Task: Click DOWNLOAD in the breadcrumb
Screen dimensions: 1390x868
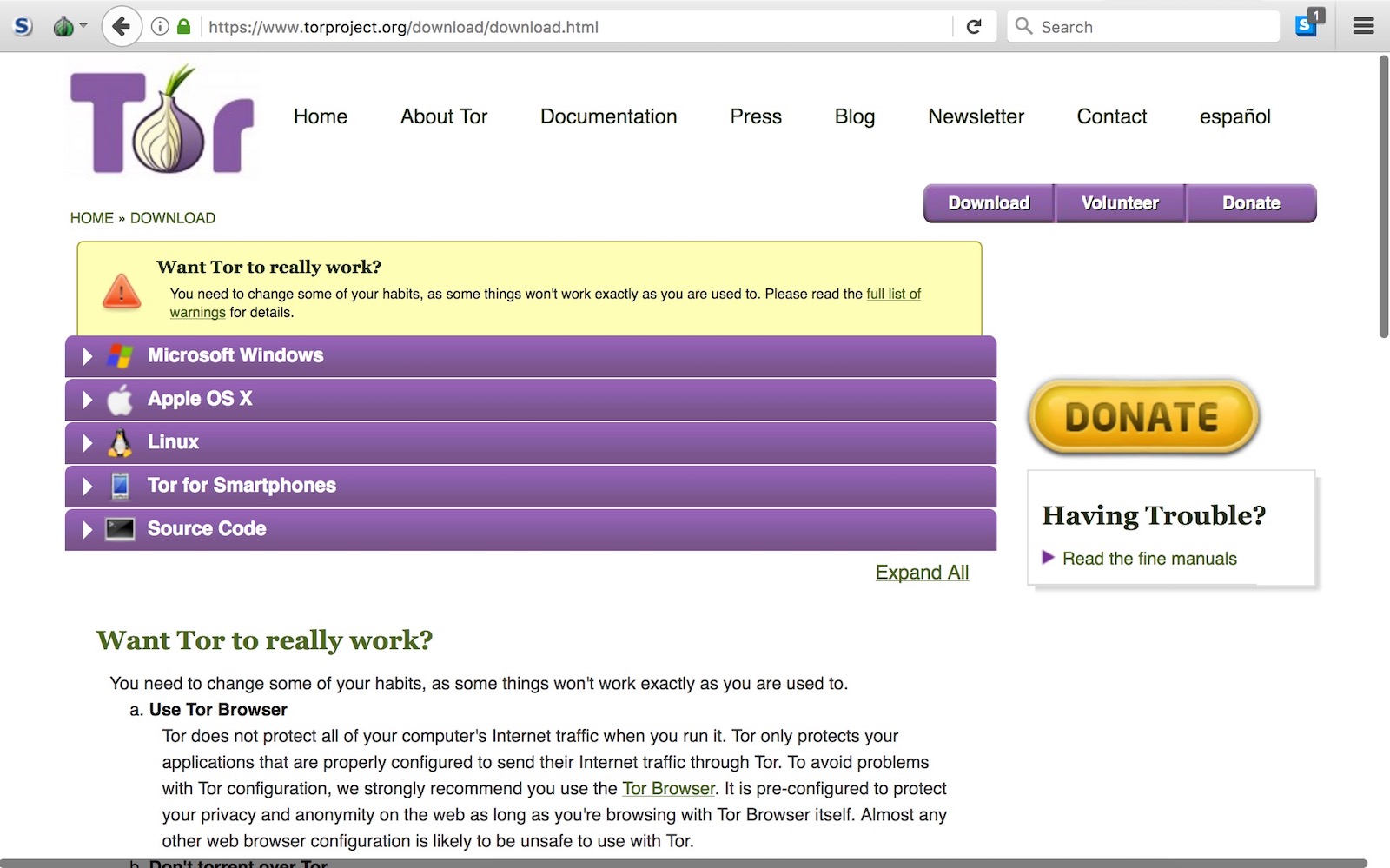Action: click(173, 218)
